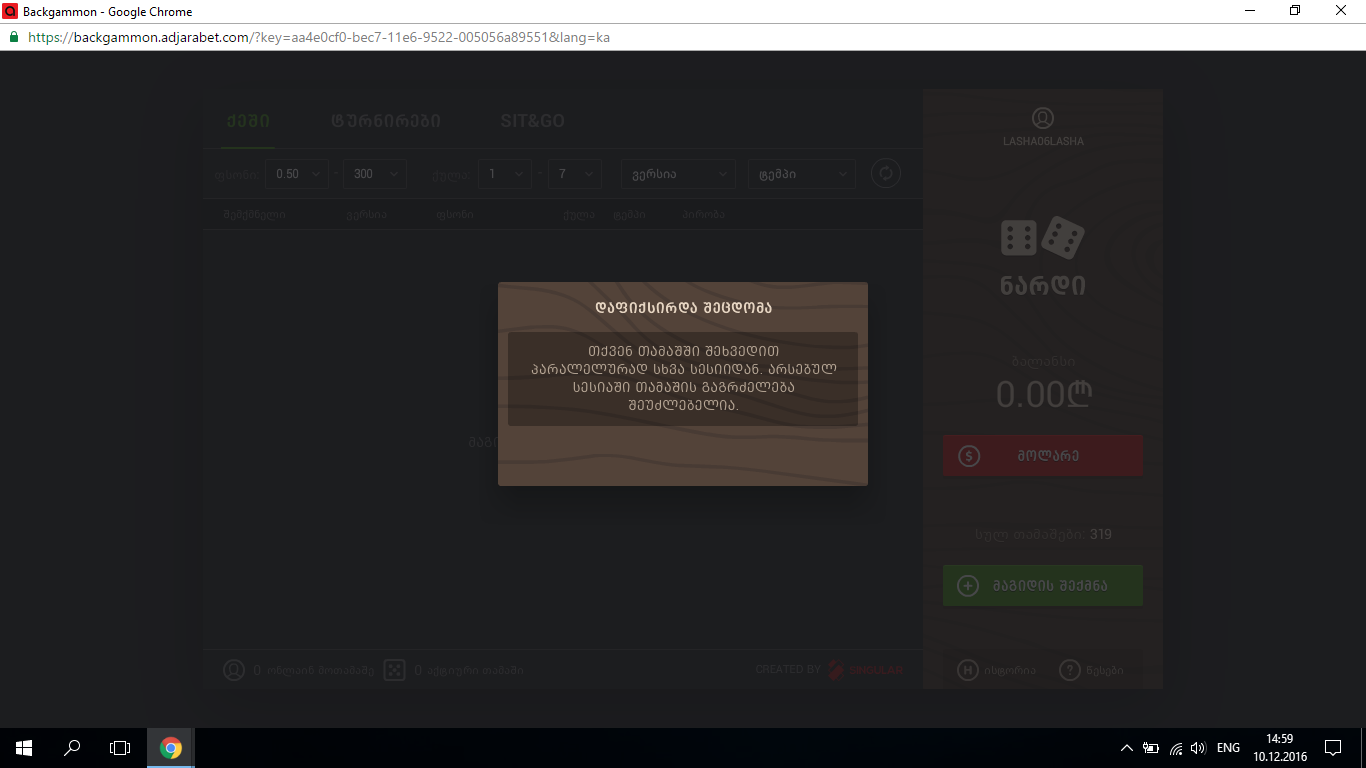Click the LASHA06LASHA username
This screenshot has height=768, width=1366.
1043,142
